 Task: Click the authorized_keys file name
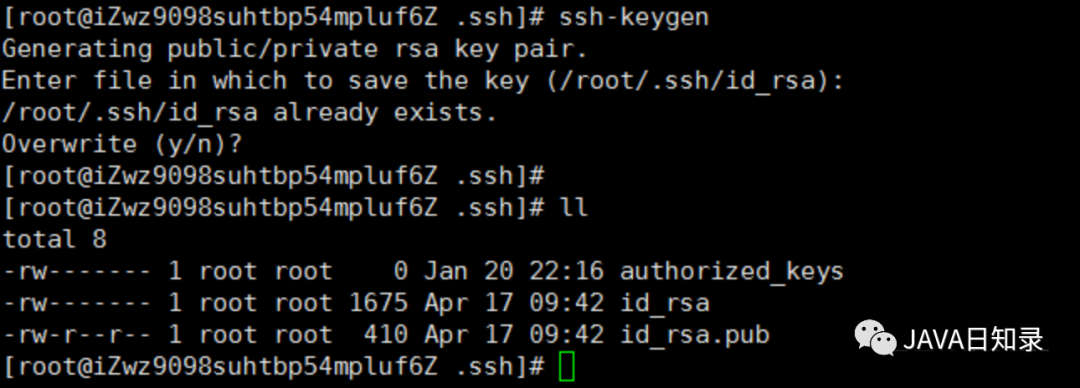click(x=731, y=273)
